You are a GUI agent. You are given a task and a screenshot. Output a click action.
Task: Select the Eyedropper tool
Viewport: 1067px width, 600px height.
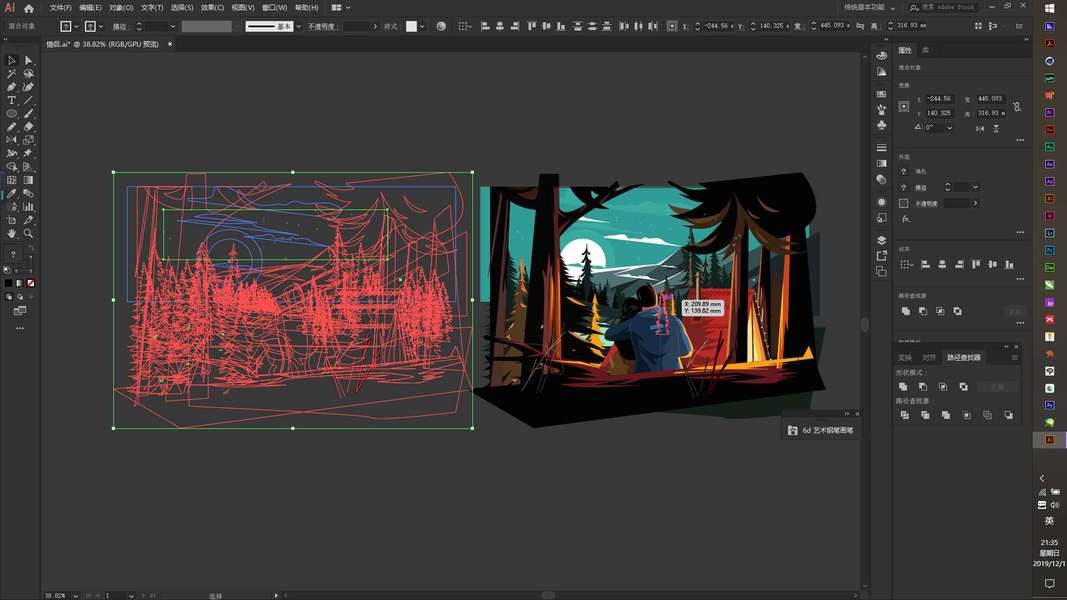12,193
